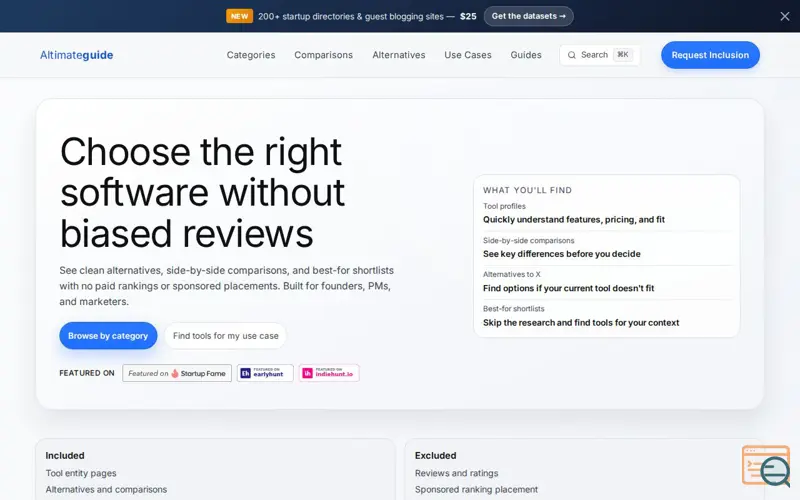800x500 pixels.
Task: Click the 'WHAT YOU'LL FIND' heading
Action: (x=528, y=190)
